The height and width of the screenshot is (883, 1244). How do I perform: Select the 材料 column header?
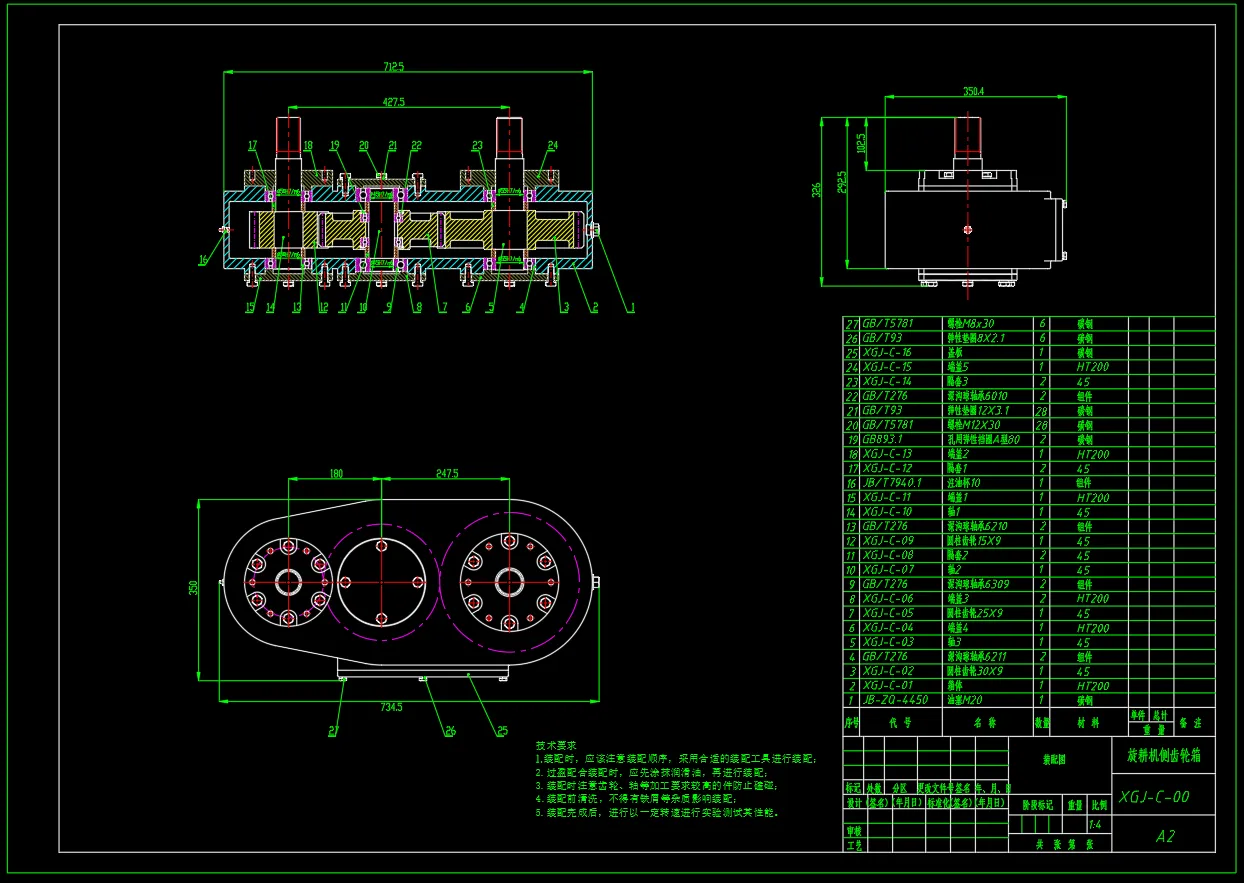coord(1088,721)
